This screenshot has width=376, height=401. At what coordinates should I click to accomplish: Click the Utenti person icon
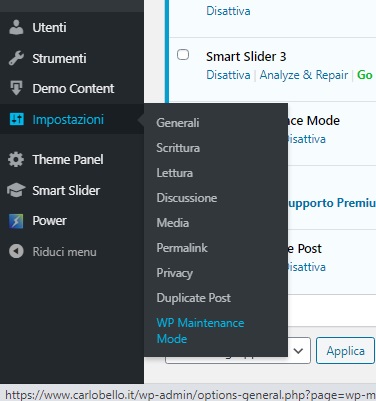tap(16, 27)
